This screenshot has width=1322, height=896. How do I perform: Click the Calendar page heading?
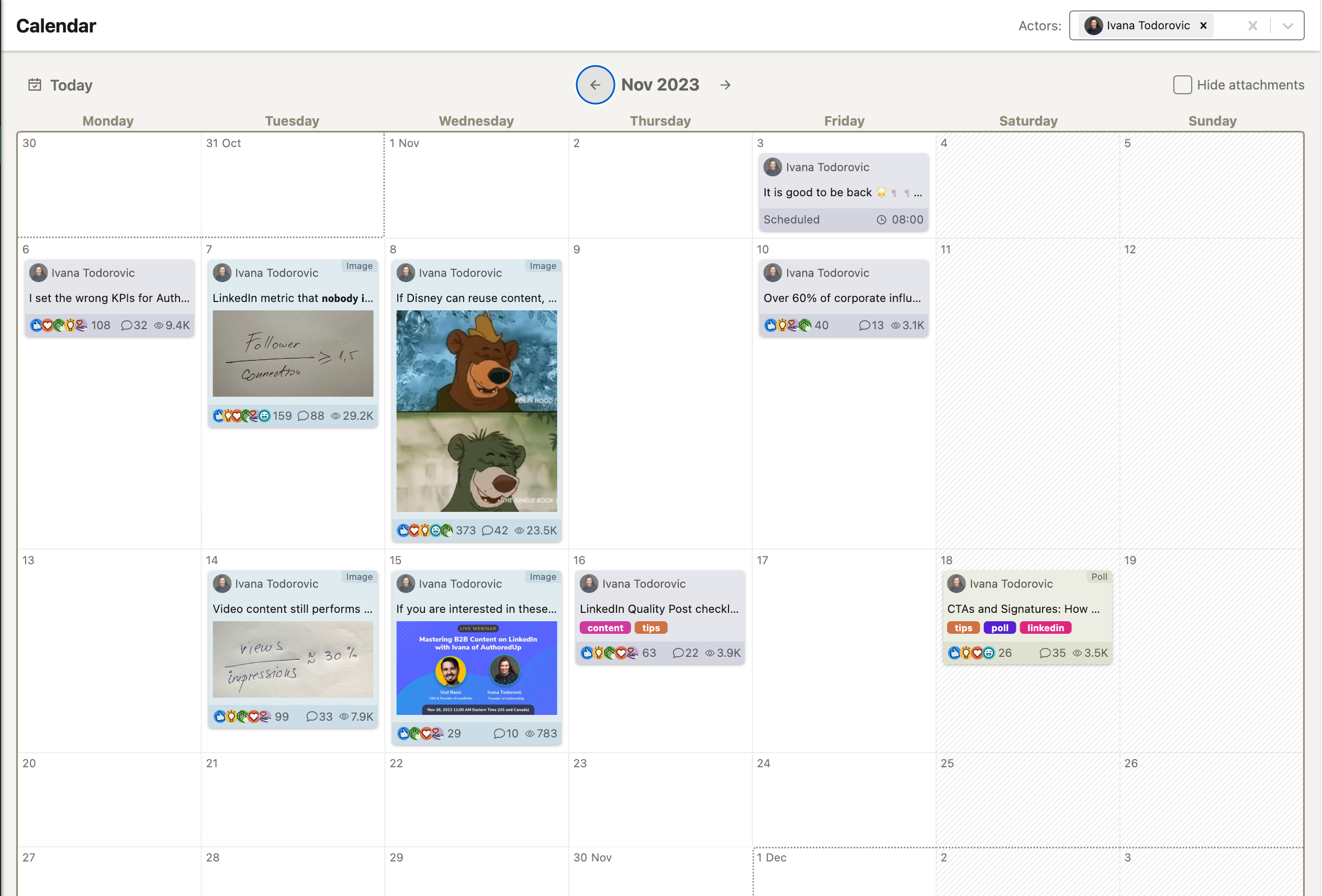point(57,26)
